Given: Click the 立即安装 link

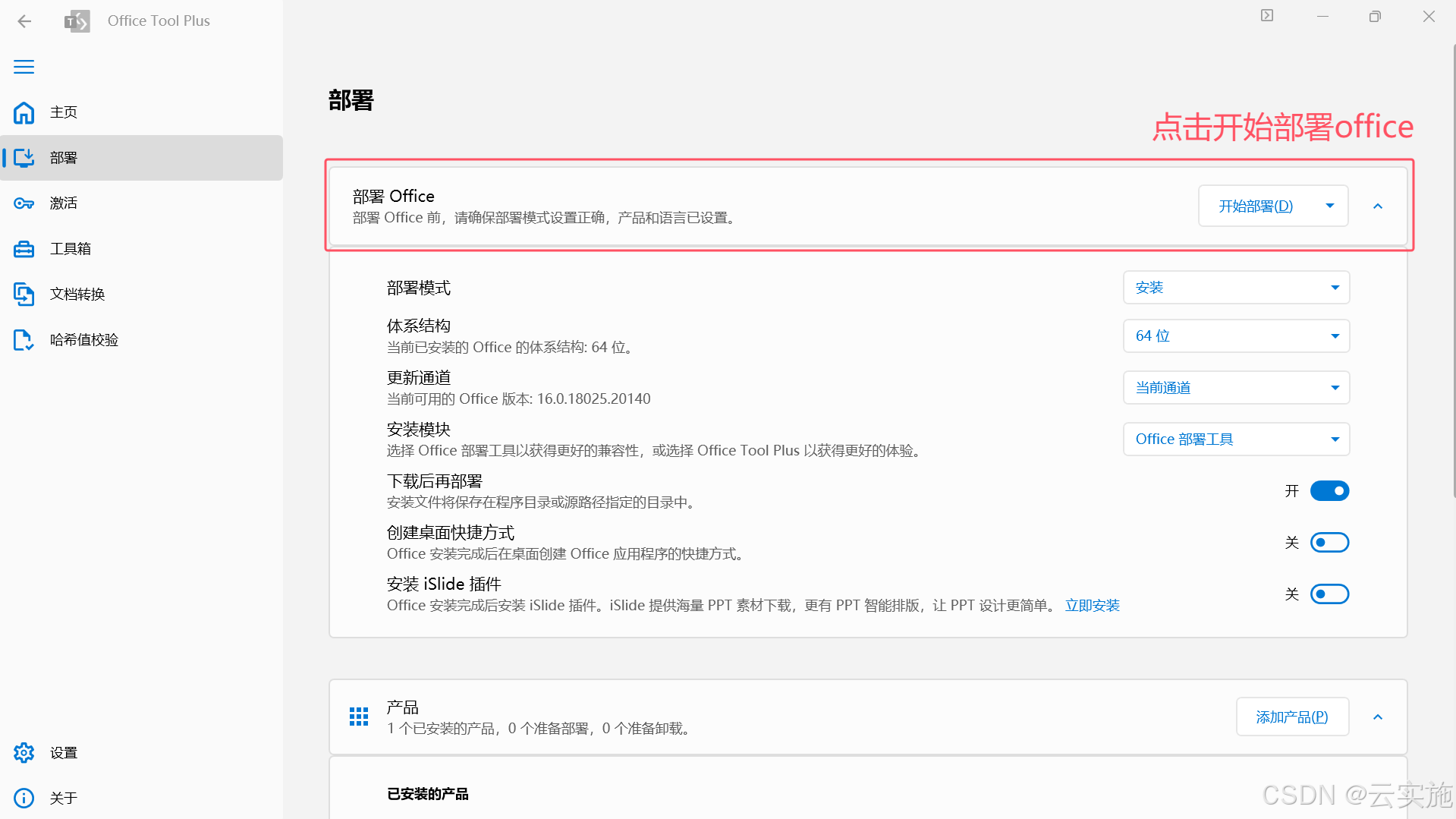Looking at the screenshot, I should click(1093, 606).
